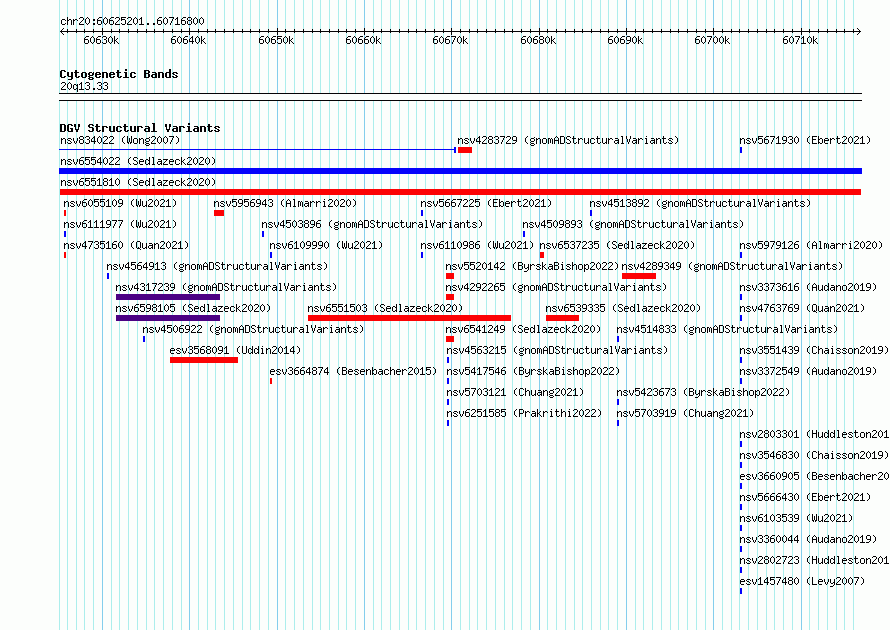This screenshot has height=630, width=890.
Task: Select the nsv5671930 (Ebert2021) label
Action: [x=805, y=140]
